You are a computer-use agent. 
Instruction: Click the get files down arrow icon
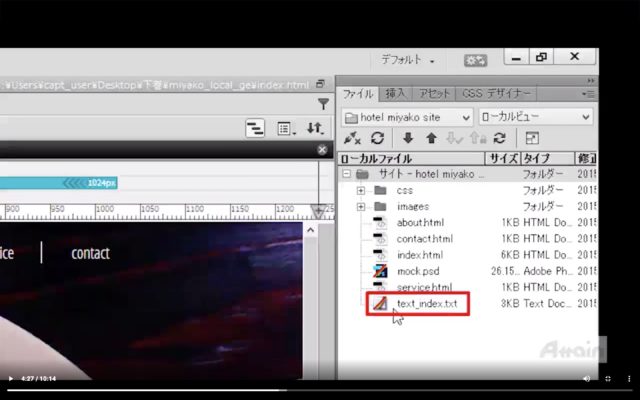(408, 138)
